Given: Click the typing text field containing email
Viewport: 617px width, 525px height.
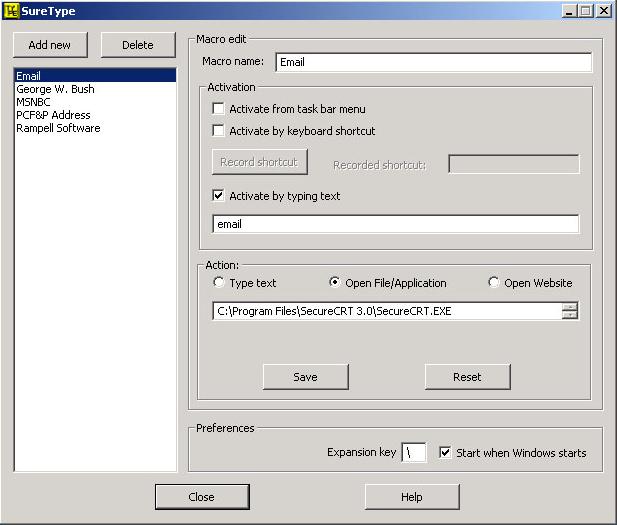Looking at the screenshot, I should point(395,224).
